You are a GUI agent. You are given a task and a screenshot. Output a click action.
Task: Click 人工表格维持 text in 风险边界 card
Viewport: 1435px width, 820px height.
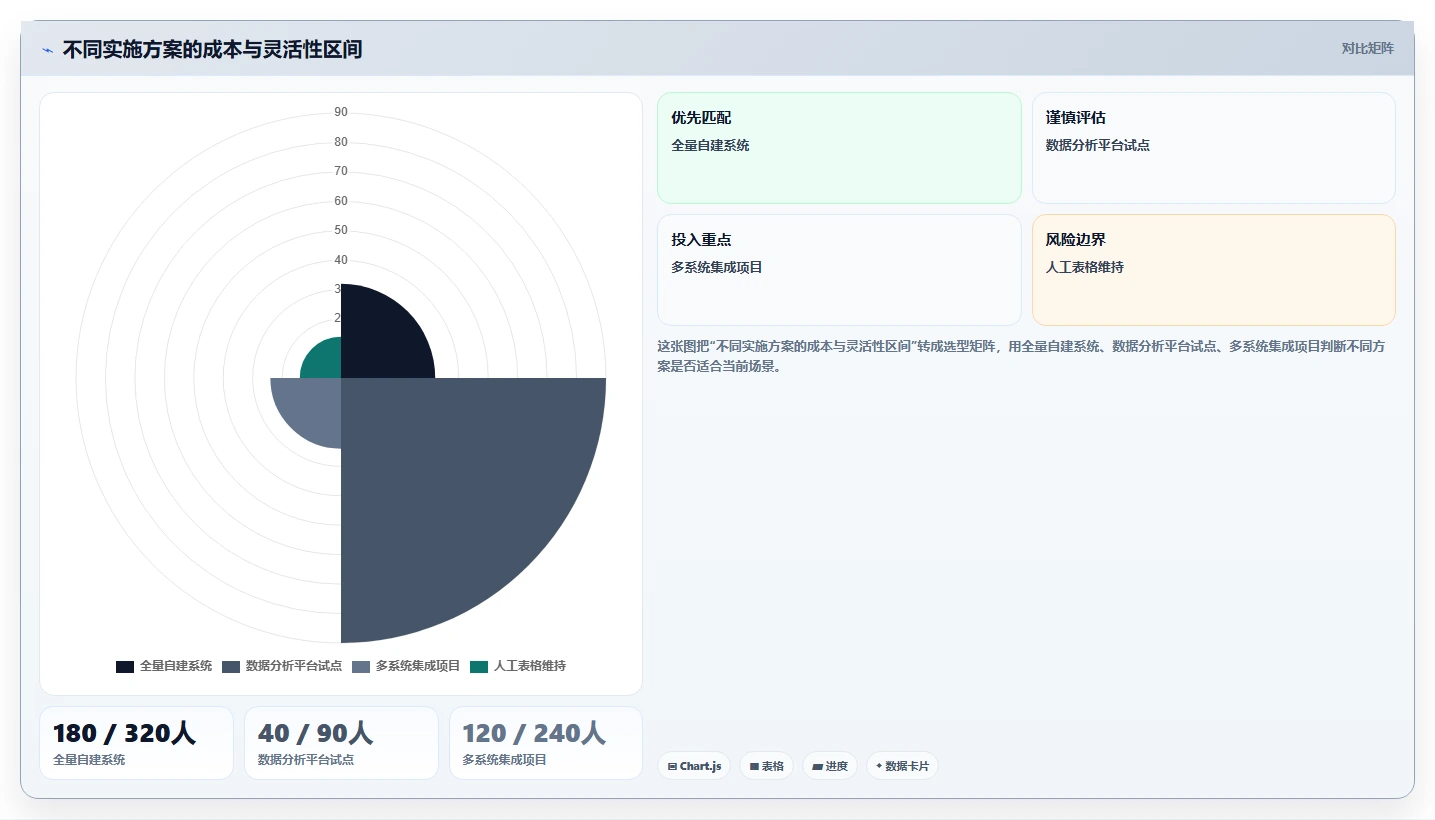pos(1085,267)
